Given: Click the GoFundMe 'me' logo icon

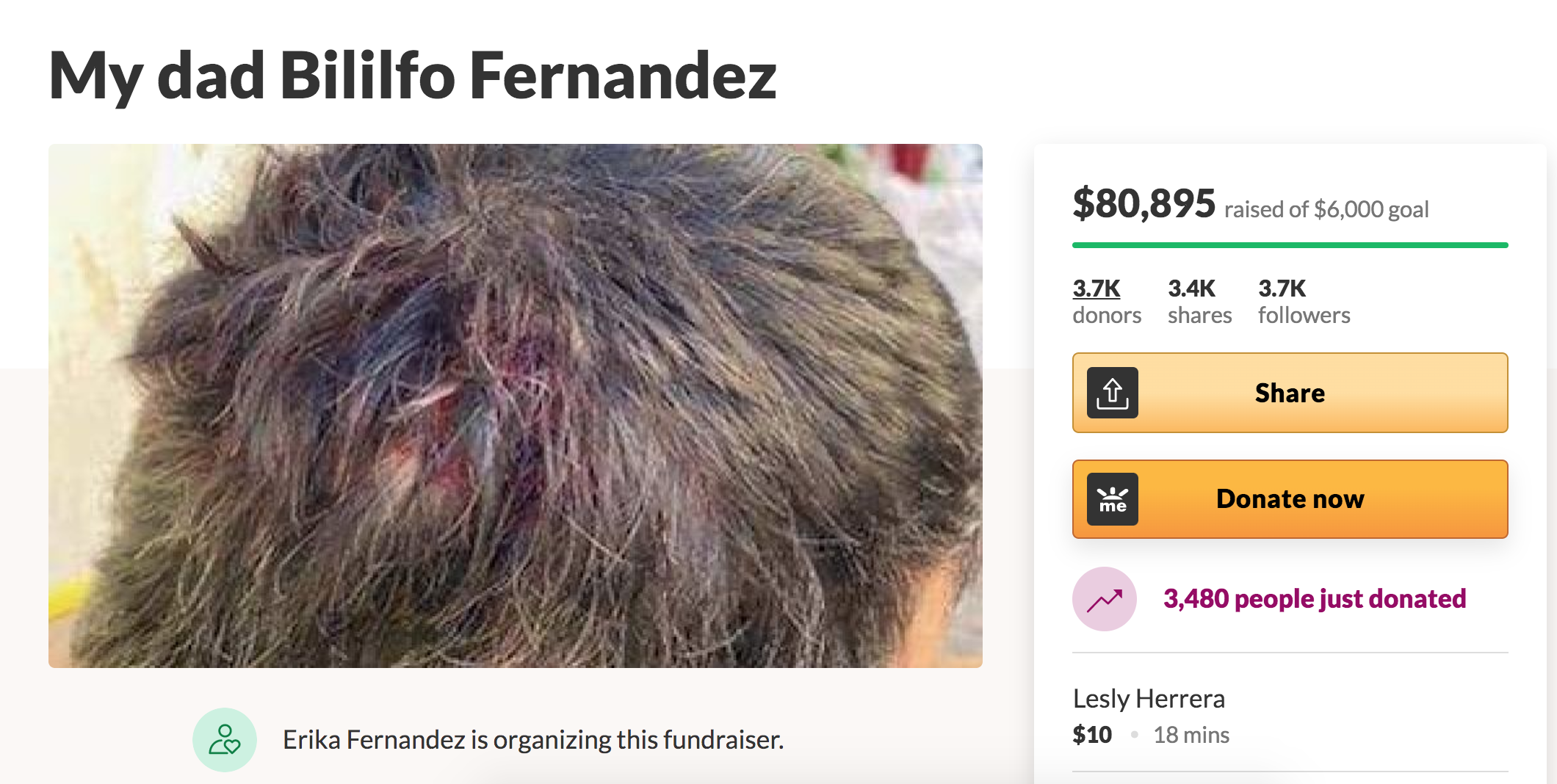Looking at the screenshot, I should (1112, 499).
